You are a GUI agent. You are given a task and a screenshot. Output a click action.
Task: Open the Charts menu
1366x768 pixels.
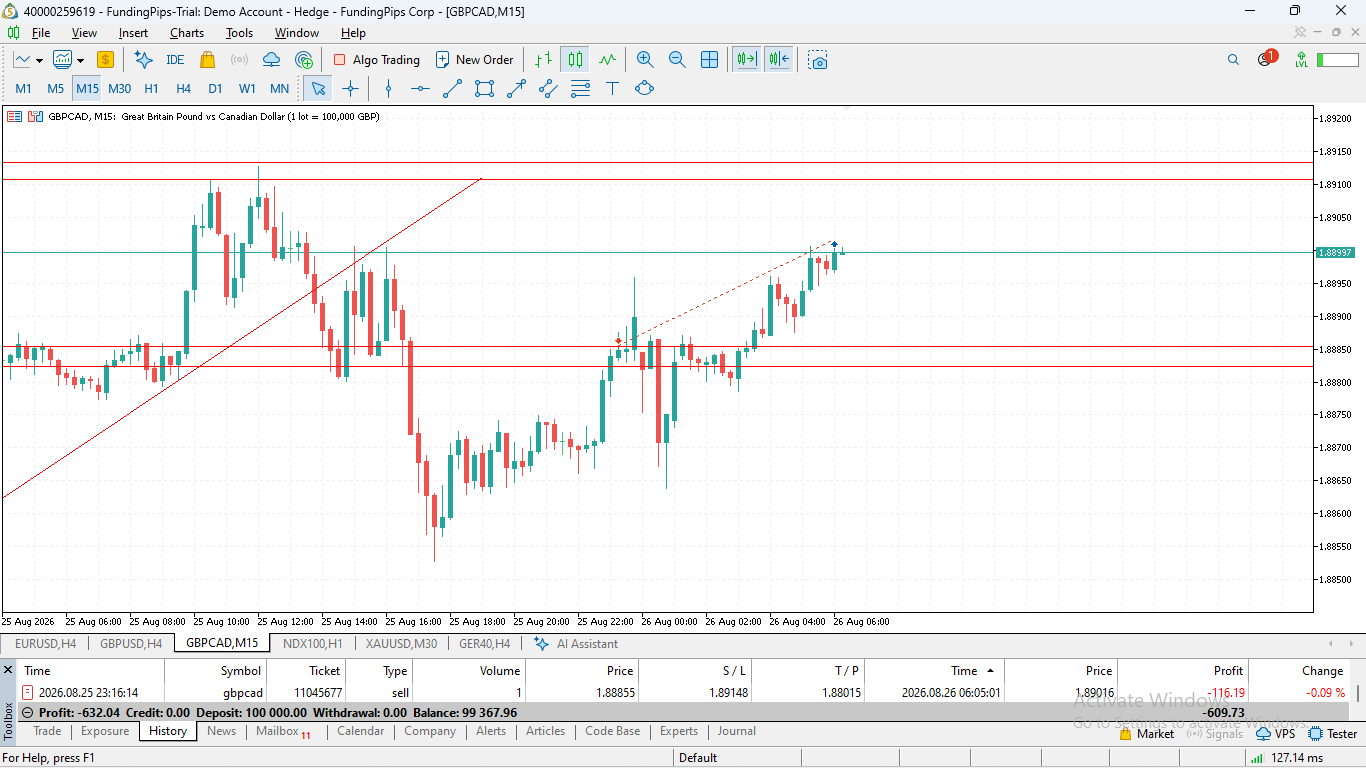187,33
